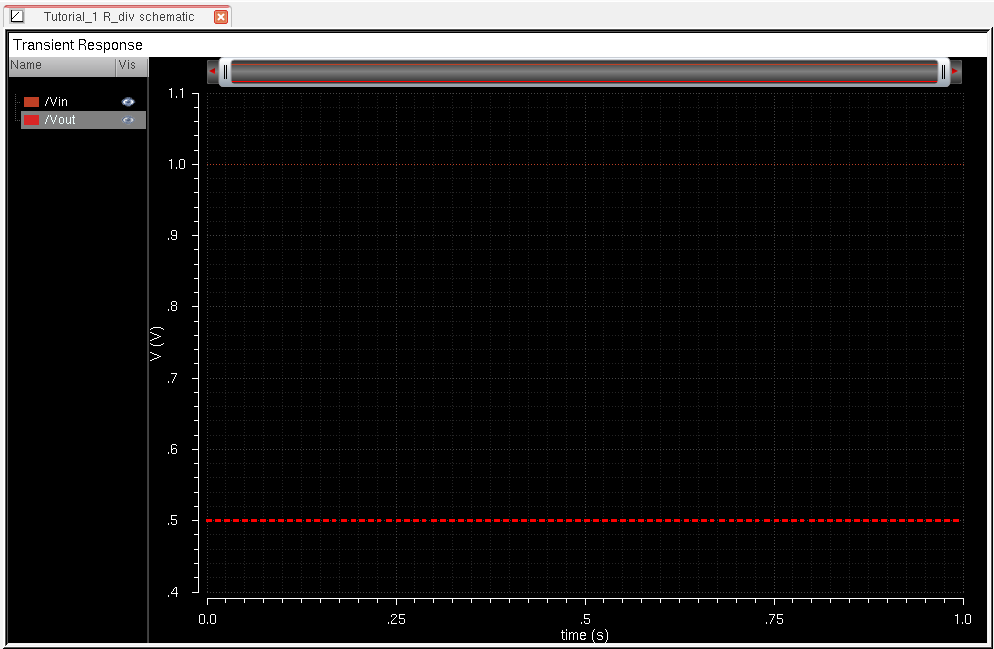
Task: Click the schematic tab's graph icon
Action: click(17, 16)
